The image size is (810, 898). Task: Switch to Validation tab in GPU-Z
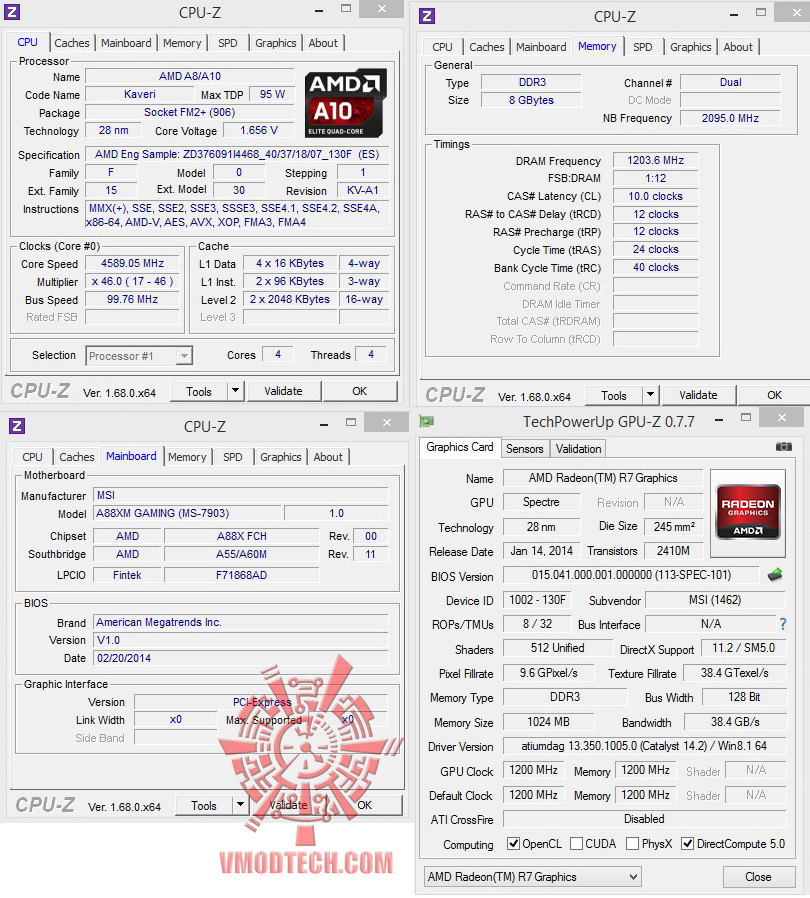click(x=578, y=449)
